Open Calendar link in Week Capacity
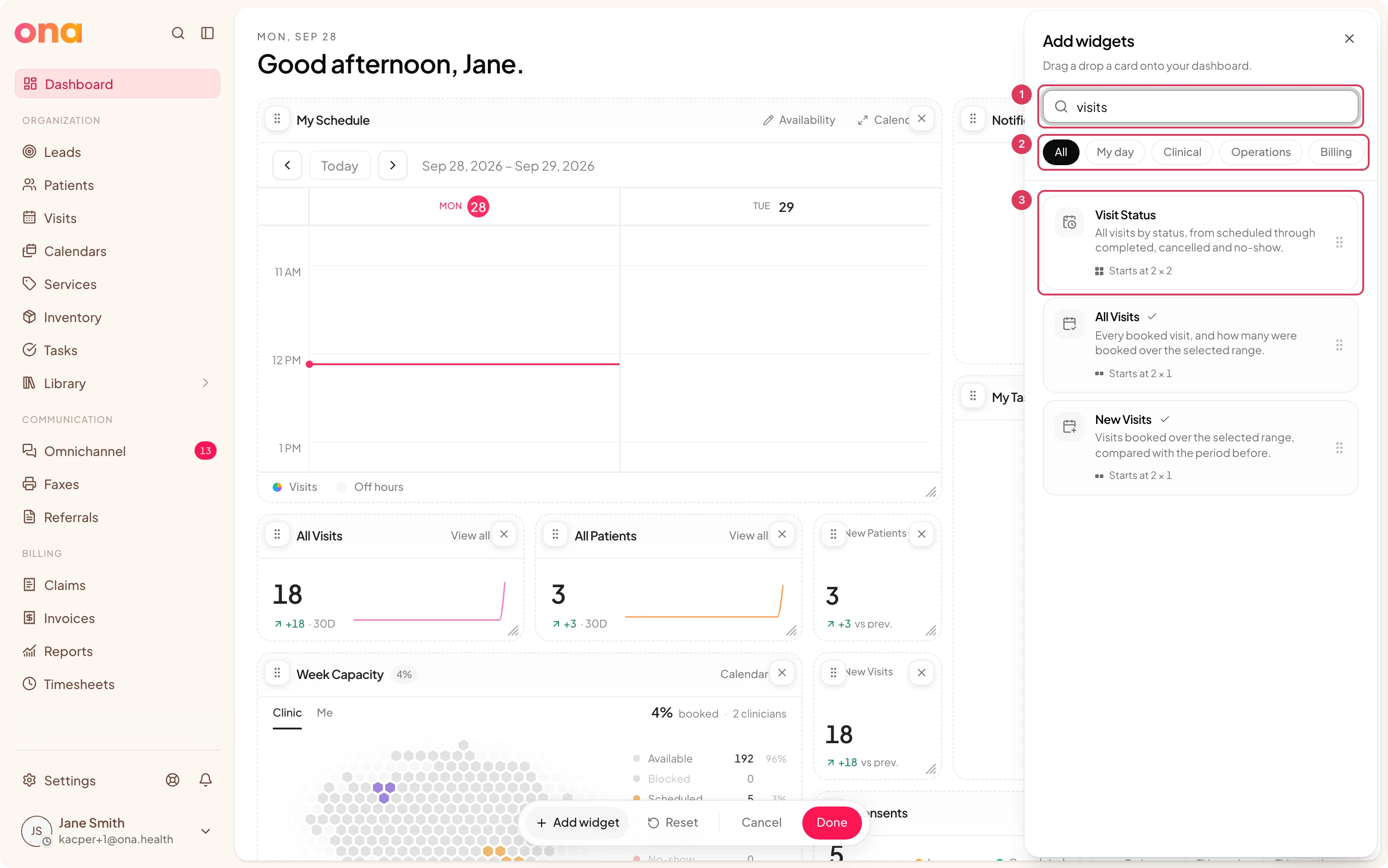 pos(744,673)
